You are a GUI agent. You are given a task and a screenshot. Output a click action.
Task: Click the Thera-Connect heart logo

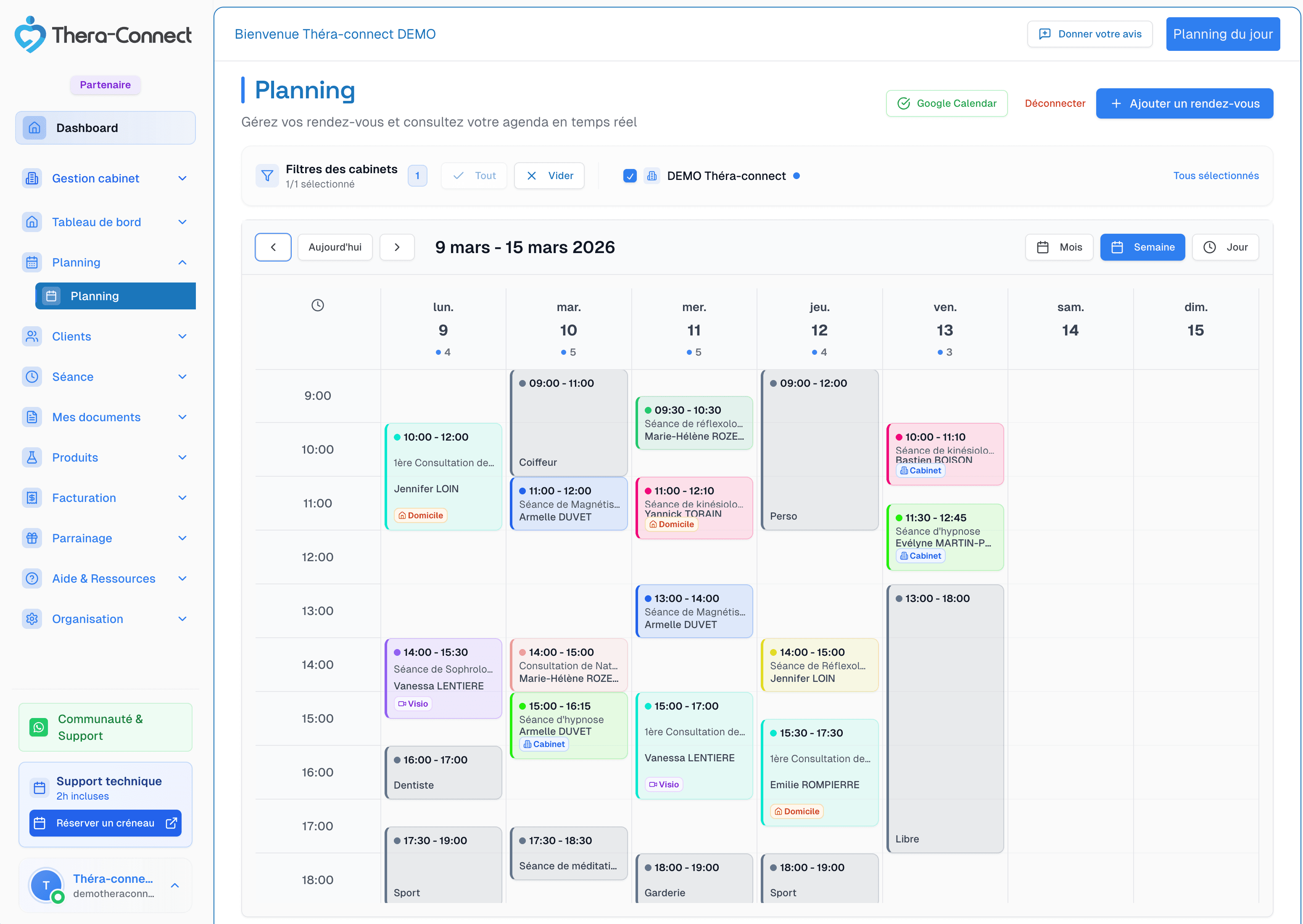tap(29, 34)
